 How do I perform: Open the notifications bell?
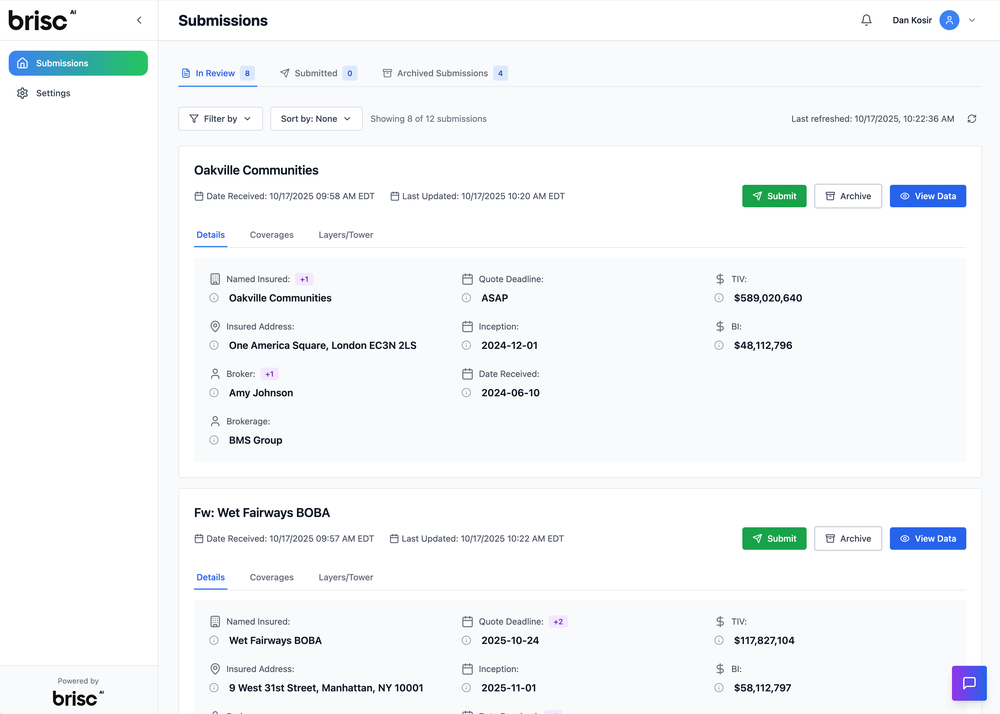[866, 19]
